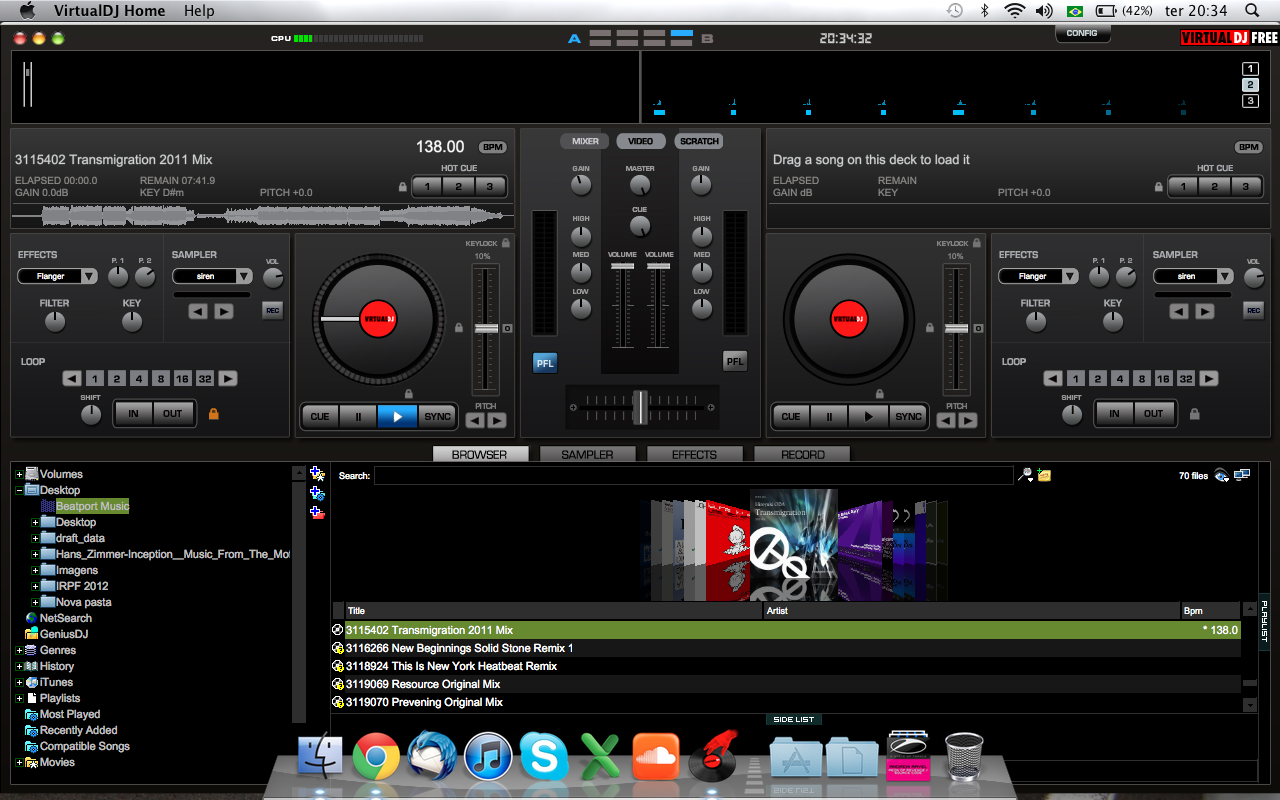Center the crossfader slider
1280x800 pixels.
tap(640, 407)
